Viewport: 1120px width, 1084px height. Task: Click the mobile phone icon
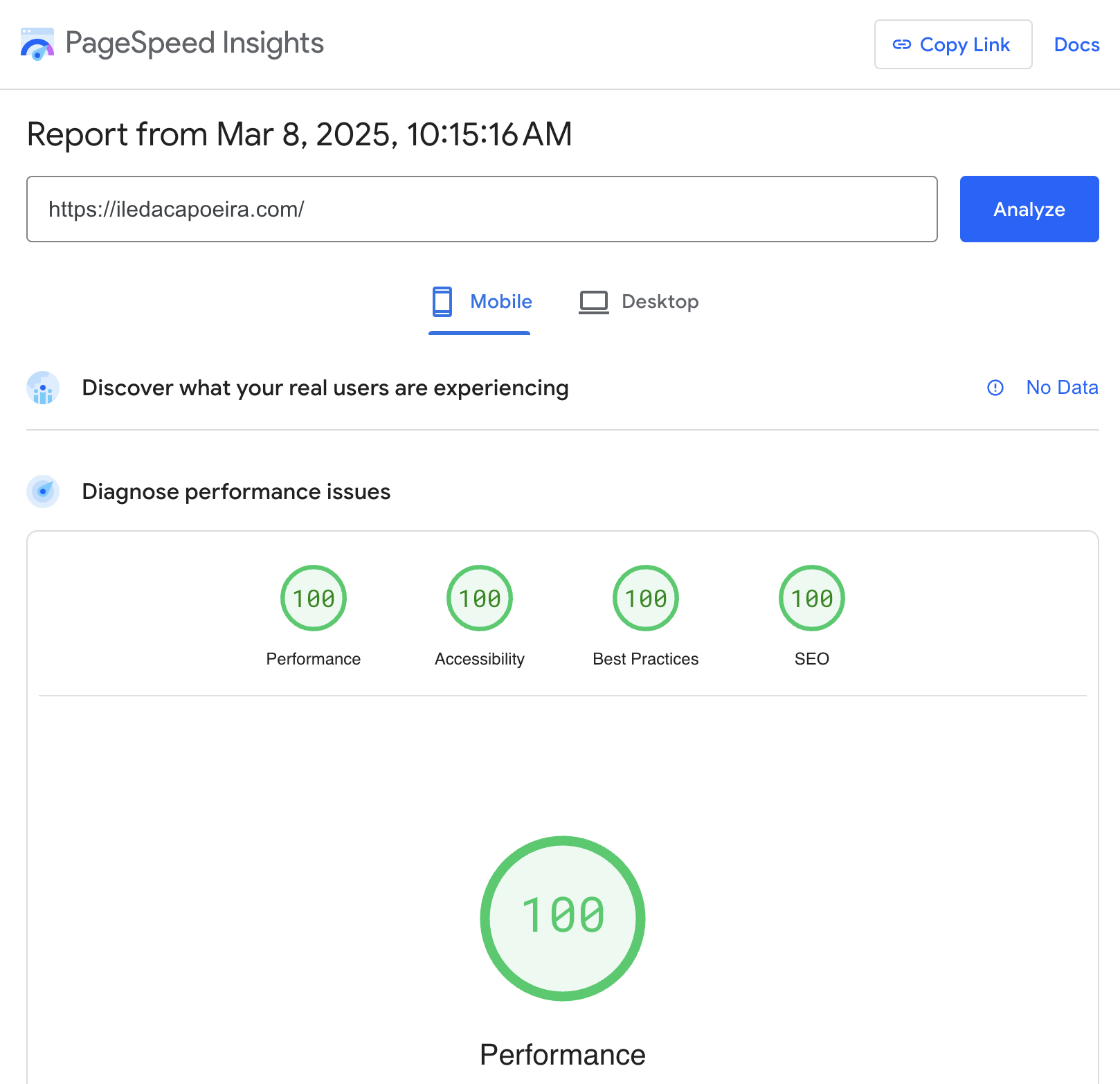[442, 302]
